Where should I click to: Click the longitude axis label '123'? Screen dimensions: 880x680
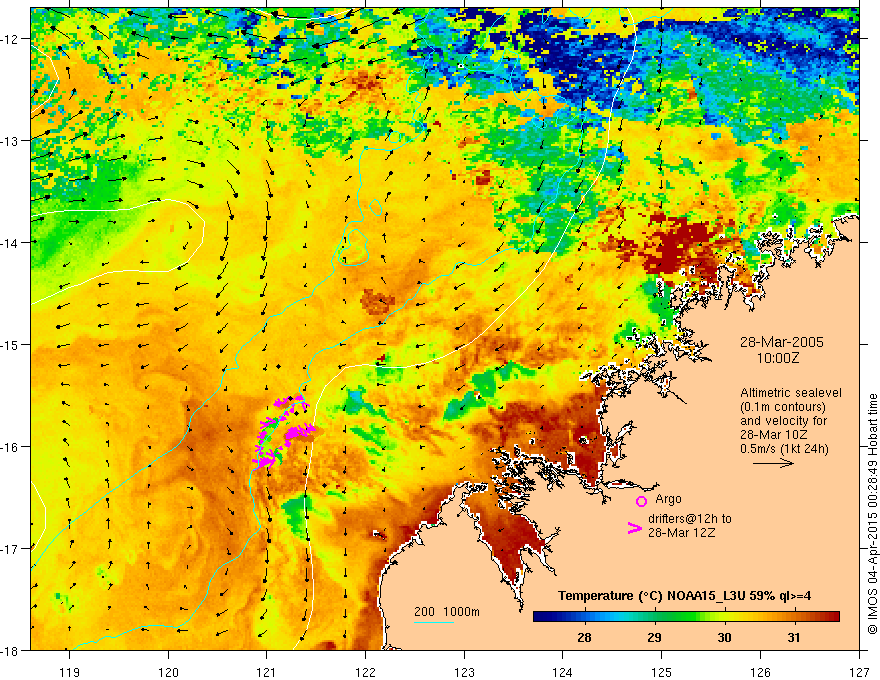tap(464, 672)
